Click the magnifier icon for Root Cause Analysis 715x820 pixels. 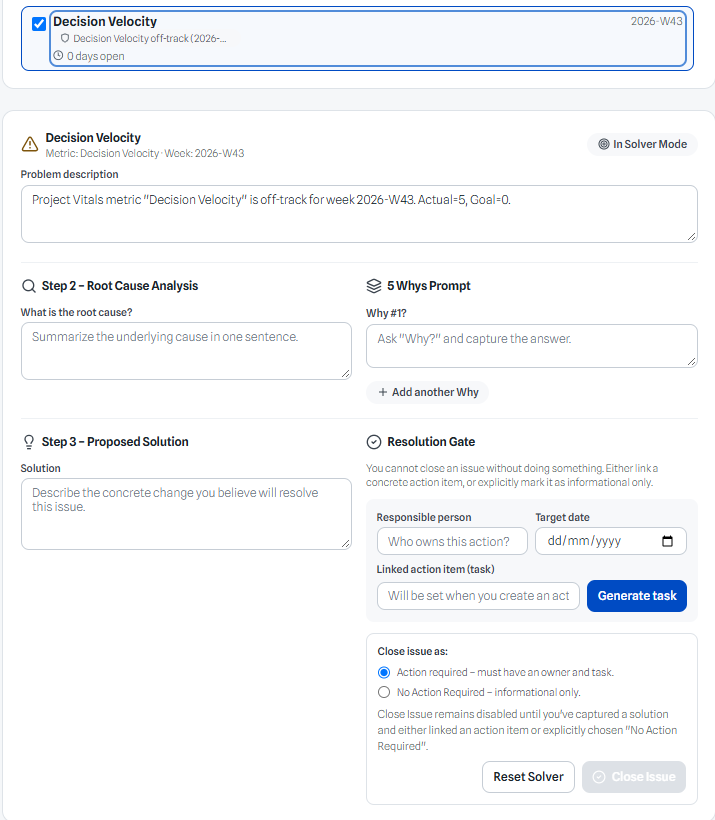click(29, 286)
